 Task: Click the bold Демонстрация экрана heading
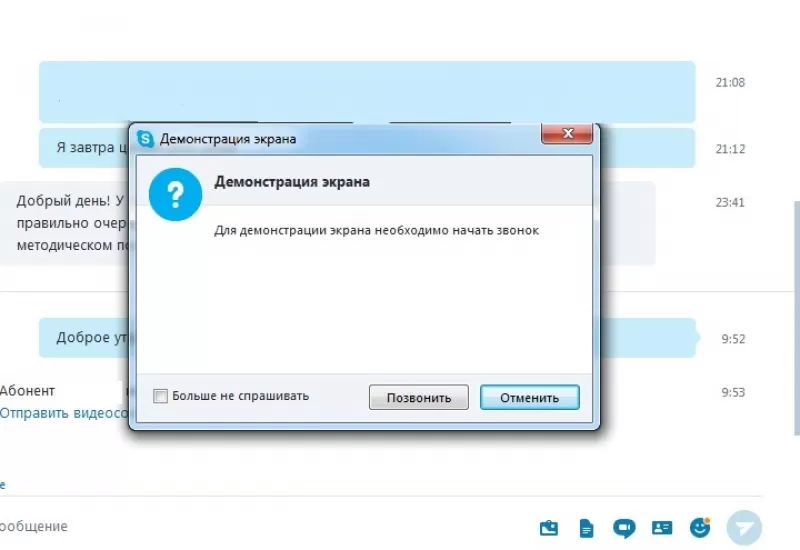(x=292, y=182)
